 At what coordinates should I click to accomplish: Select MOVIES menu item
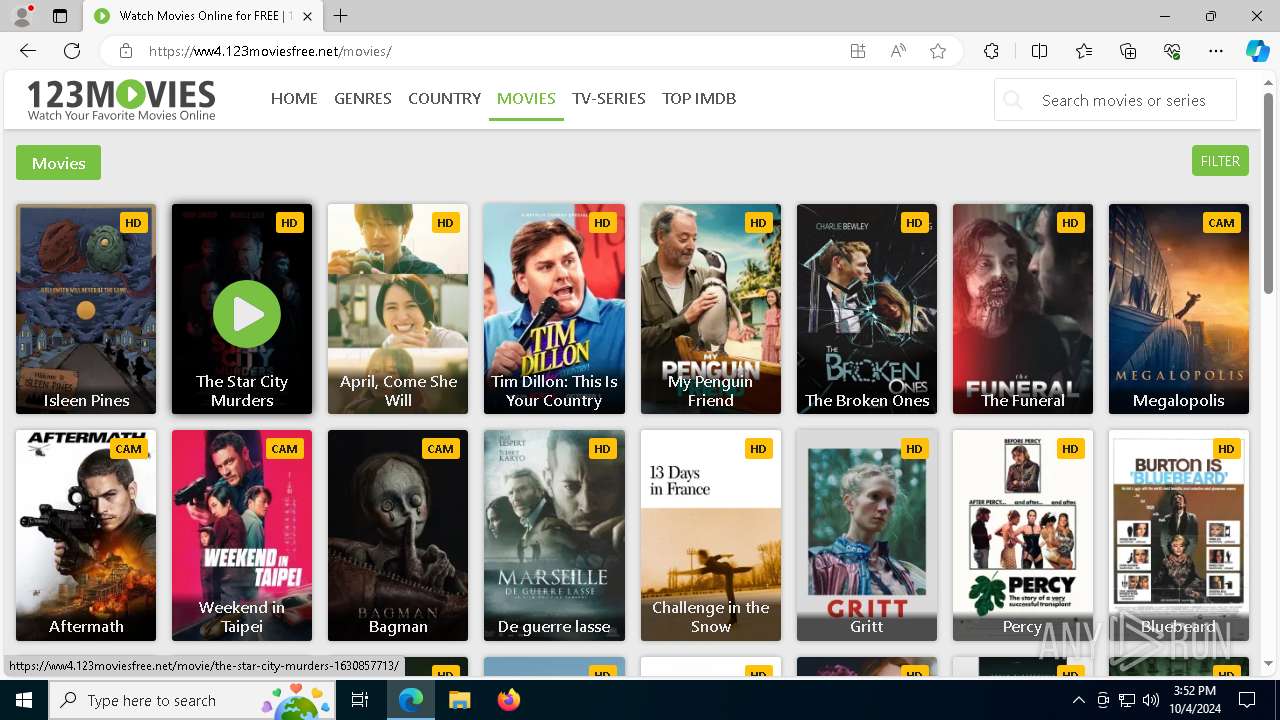click(526, 98)
